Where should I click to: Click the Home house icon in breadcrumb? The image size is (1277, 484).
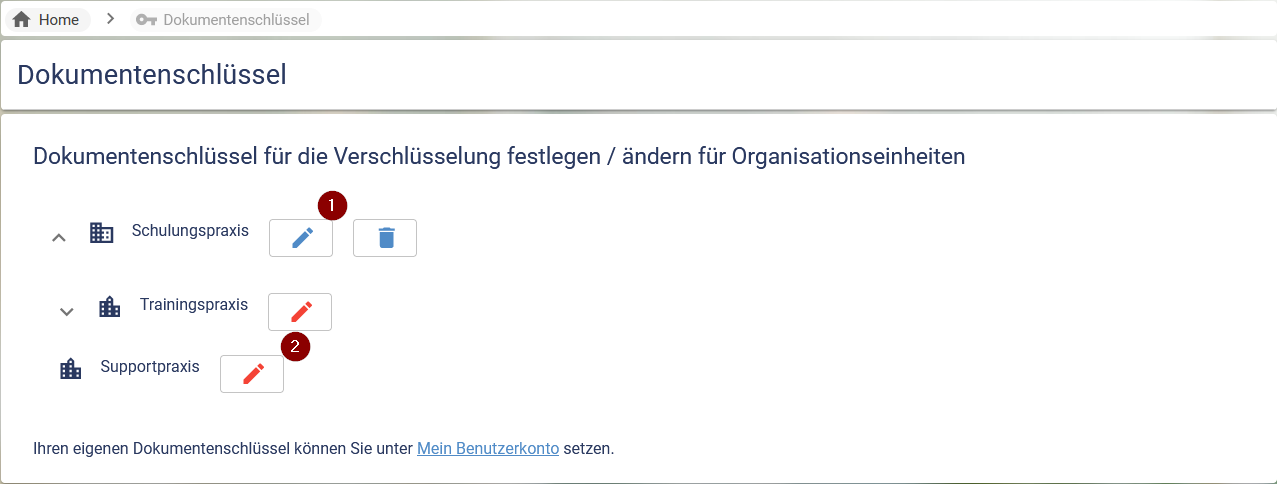[x=22, y=20]
